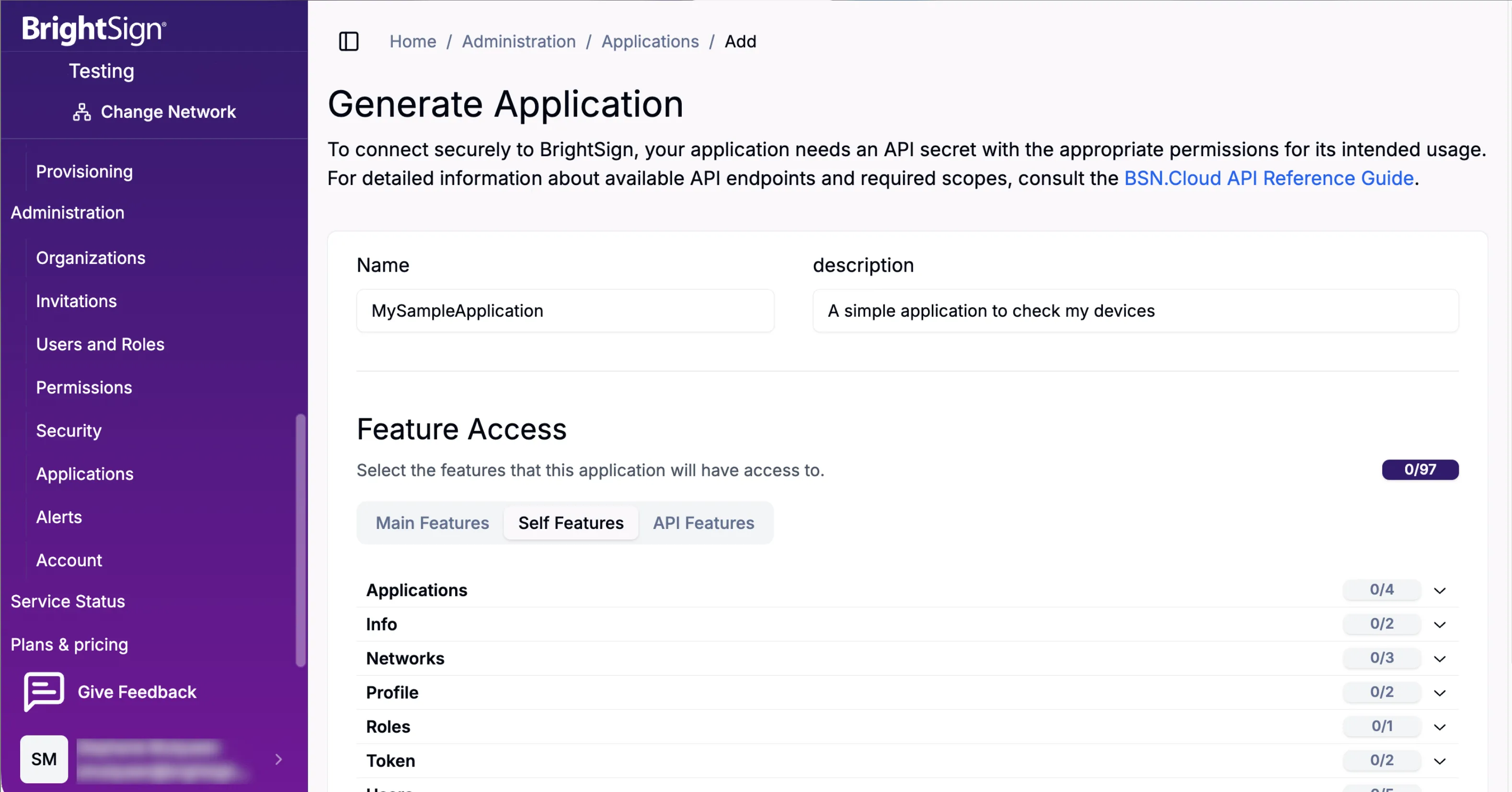The height and width of the screenshot is (792, 1512).
Task: Expand the Profile feature group chevron
Action: tap(1439, 692)
